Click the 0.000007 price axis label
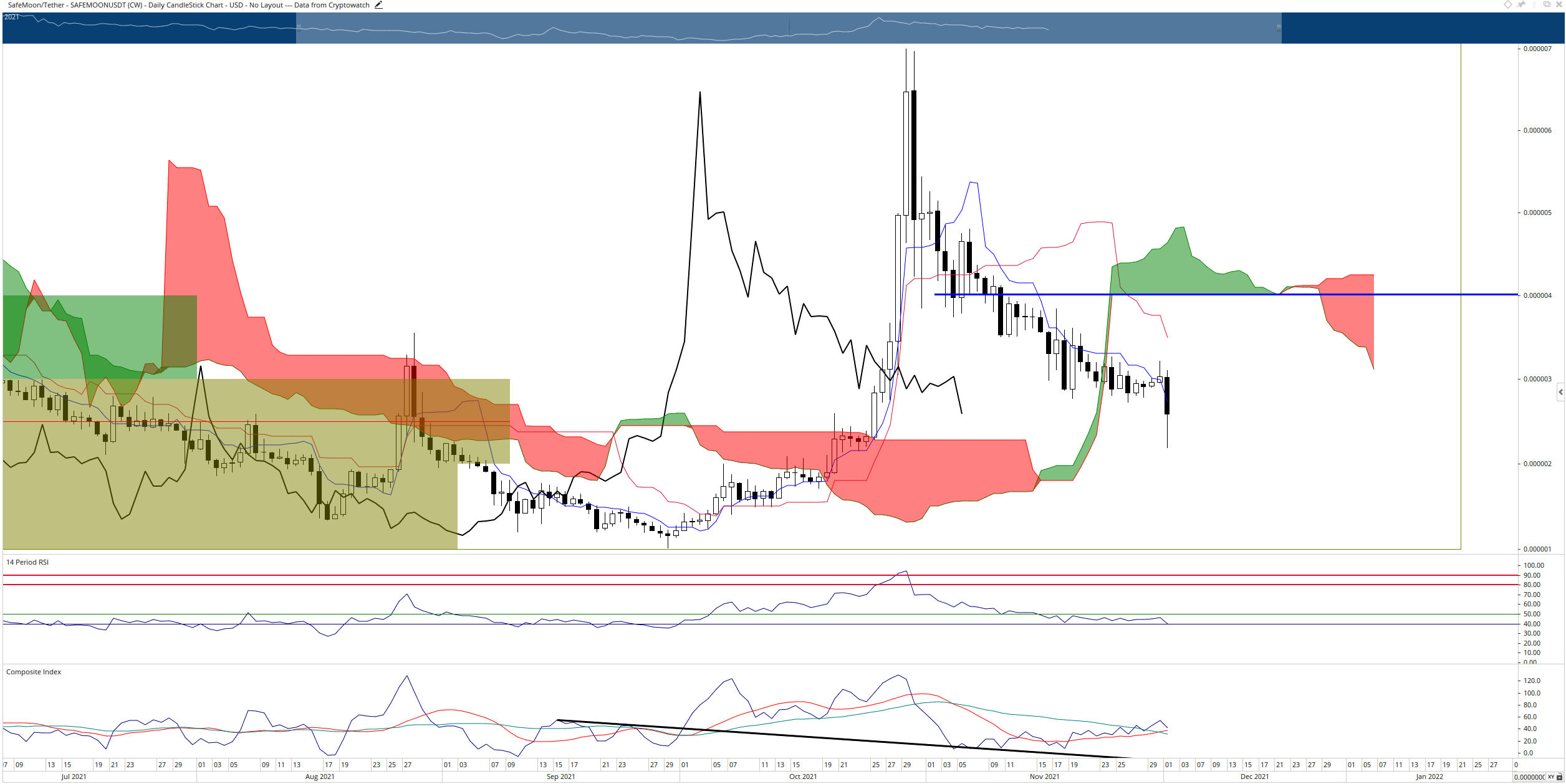Viewport: 1566px width, 784px height. [1537, 49]
